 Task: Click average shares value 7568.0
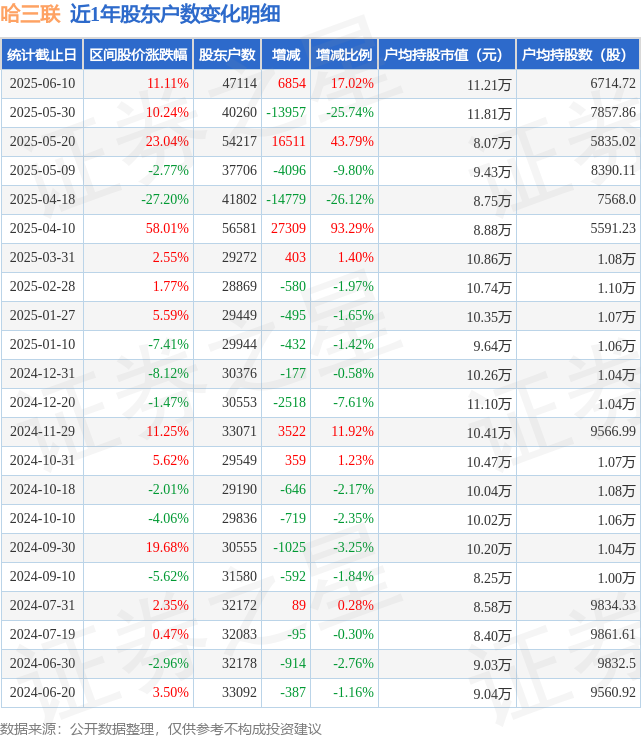coord(617,200)
